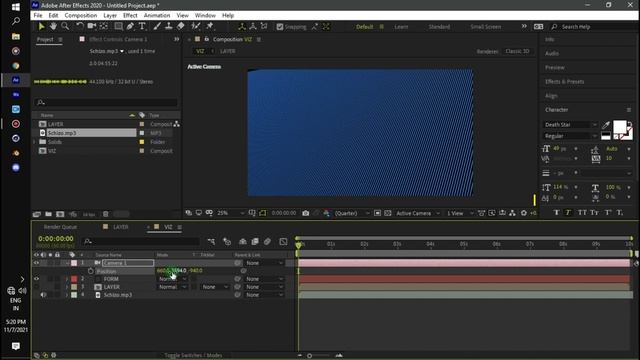Screen dimensions: 640x360
Task: Toggle Frame Blending icon in timeline
Action: [x=255, y=242]
